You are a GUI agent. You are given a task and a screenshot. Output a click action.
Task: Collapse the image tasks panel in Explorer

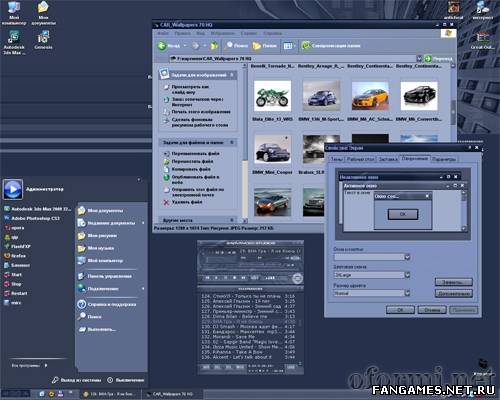coord(232,75)
